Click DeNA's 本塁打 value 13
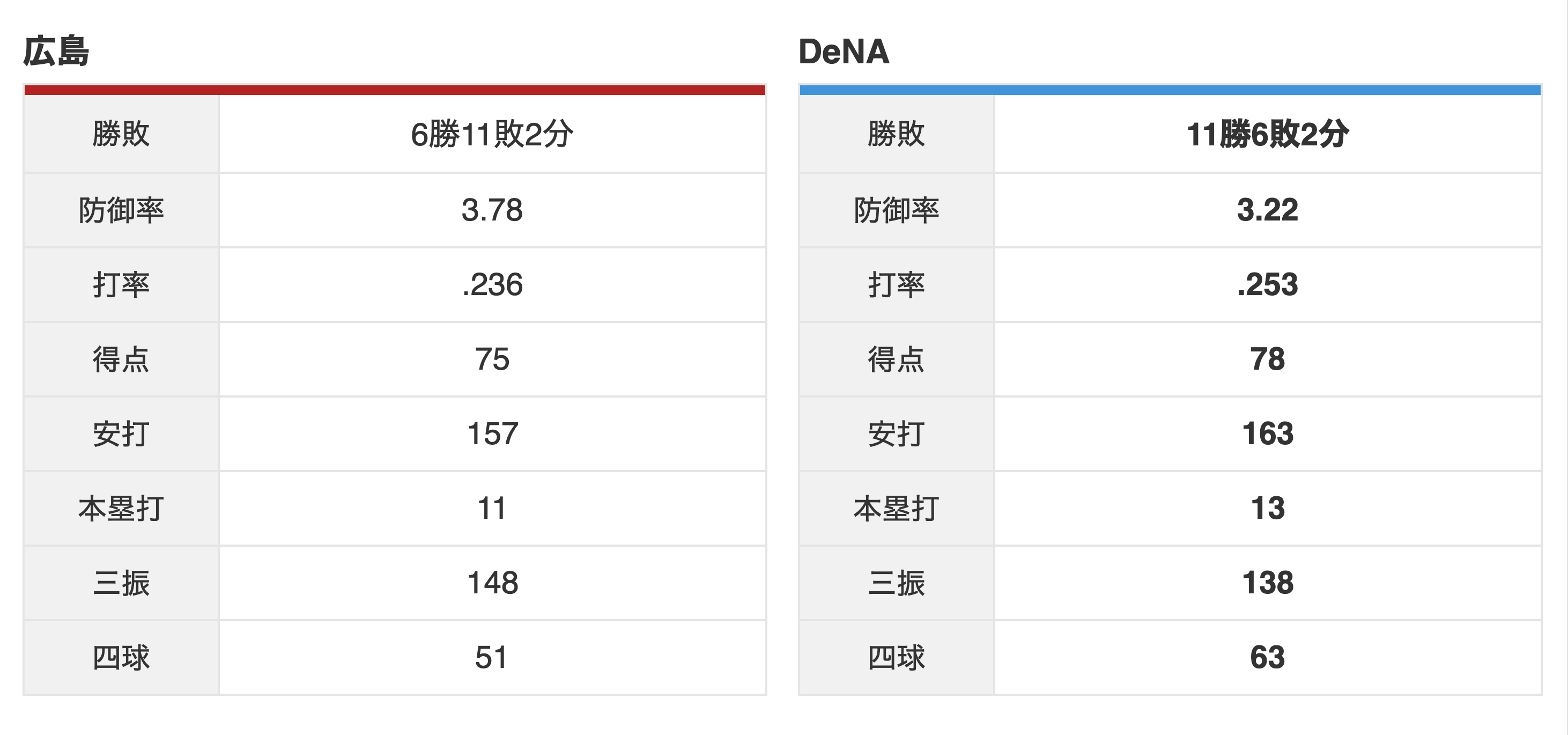1568x735 pixels. 1267,509
